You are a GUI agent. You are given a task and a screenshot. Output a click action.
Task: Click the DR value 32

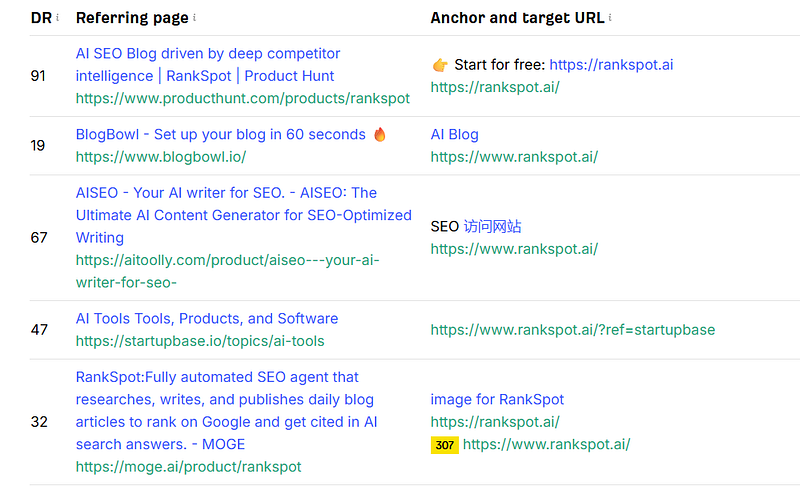39,422
